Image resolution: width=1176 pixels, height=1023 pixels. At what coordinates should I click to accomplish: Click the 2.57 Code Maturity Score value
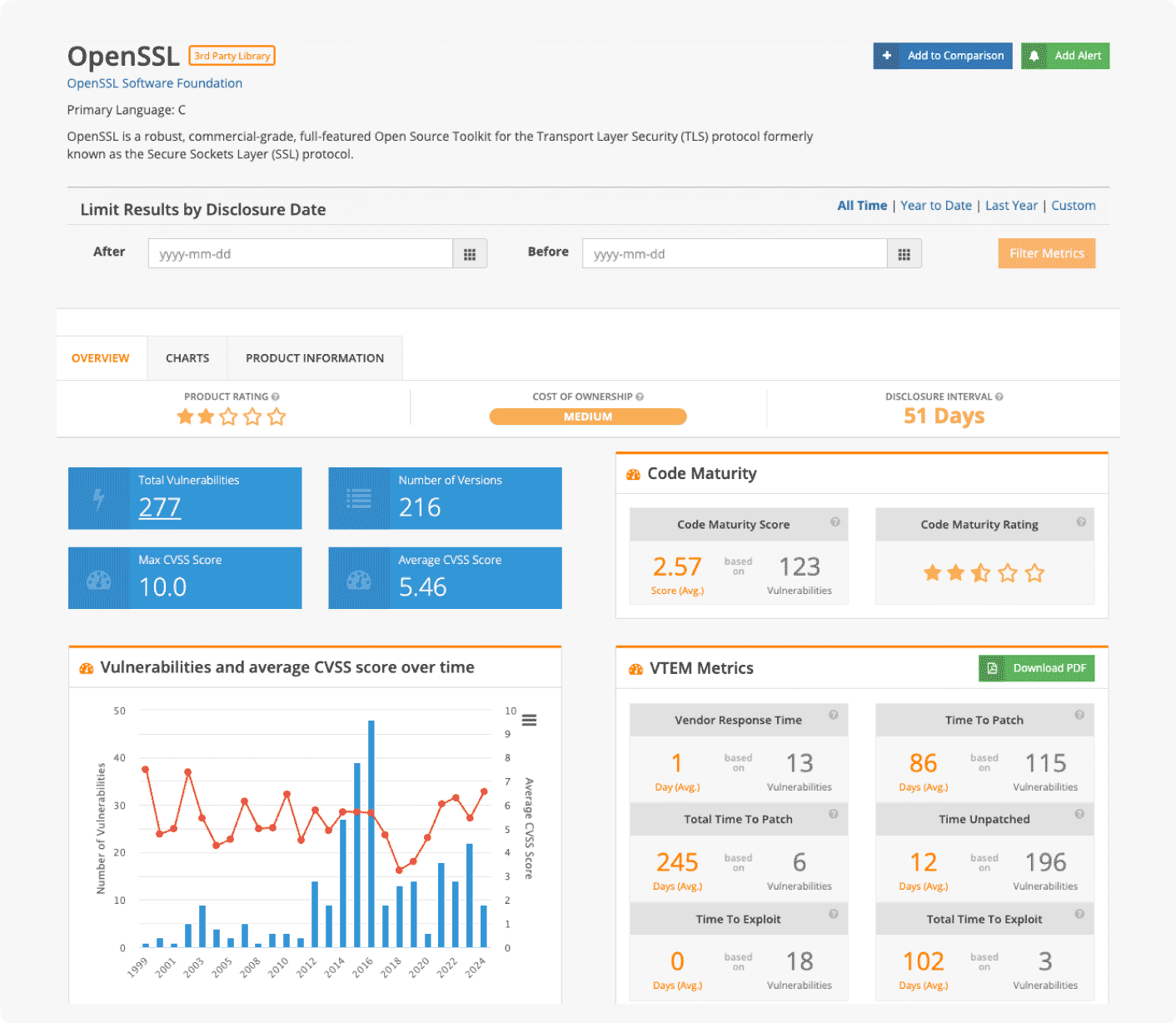click(x=677, y=567)
